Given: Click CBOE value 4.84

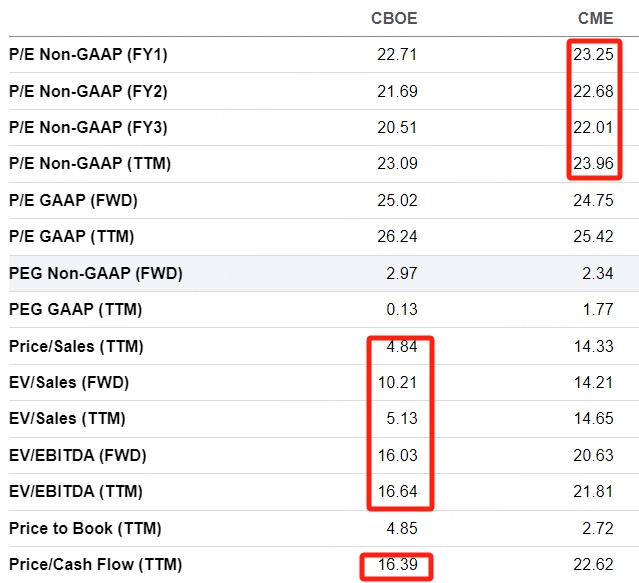Looking at the screenshot, I should [x=402, y=346].
